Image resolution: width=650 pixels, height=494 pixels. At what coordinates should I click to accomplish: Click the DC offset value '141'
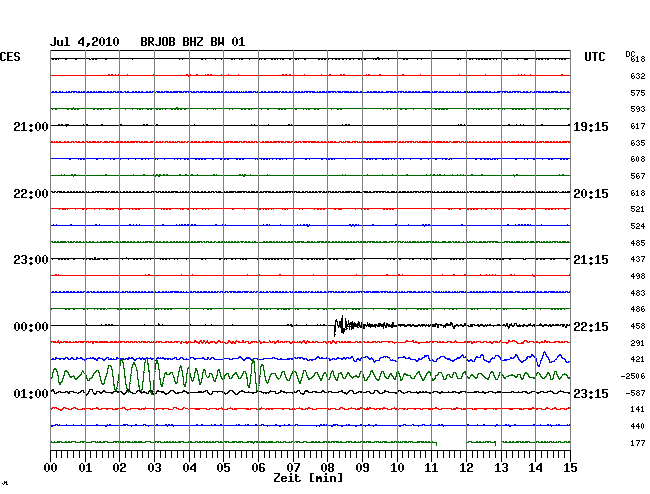pos(638,409)
